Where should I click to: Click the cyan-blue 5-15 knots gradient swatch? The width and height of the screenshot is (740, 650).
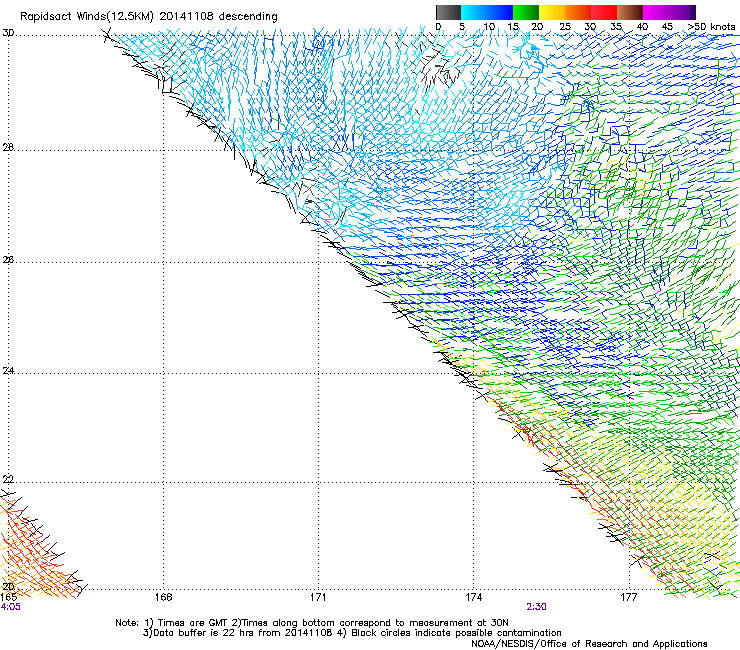[487, 12]
